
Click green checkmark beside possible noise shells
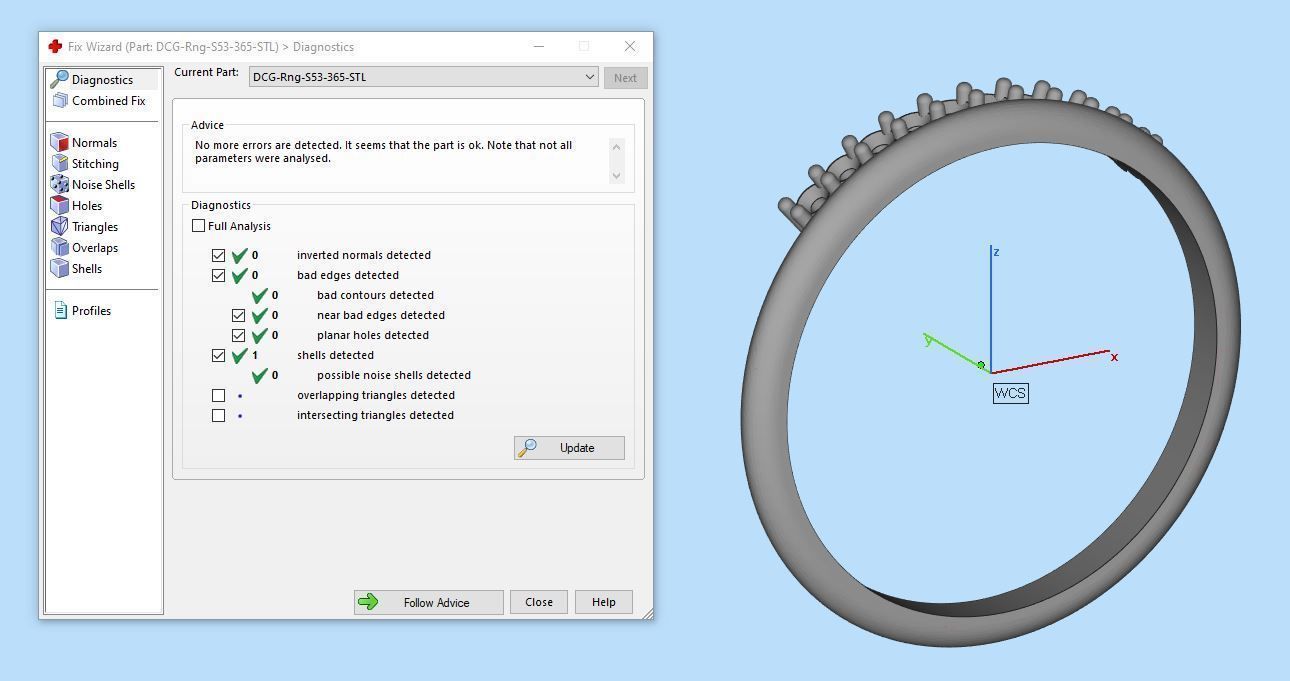[259, 375]
